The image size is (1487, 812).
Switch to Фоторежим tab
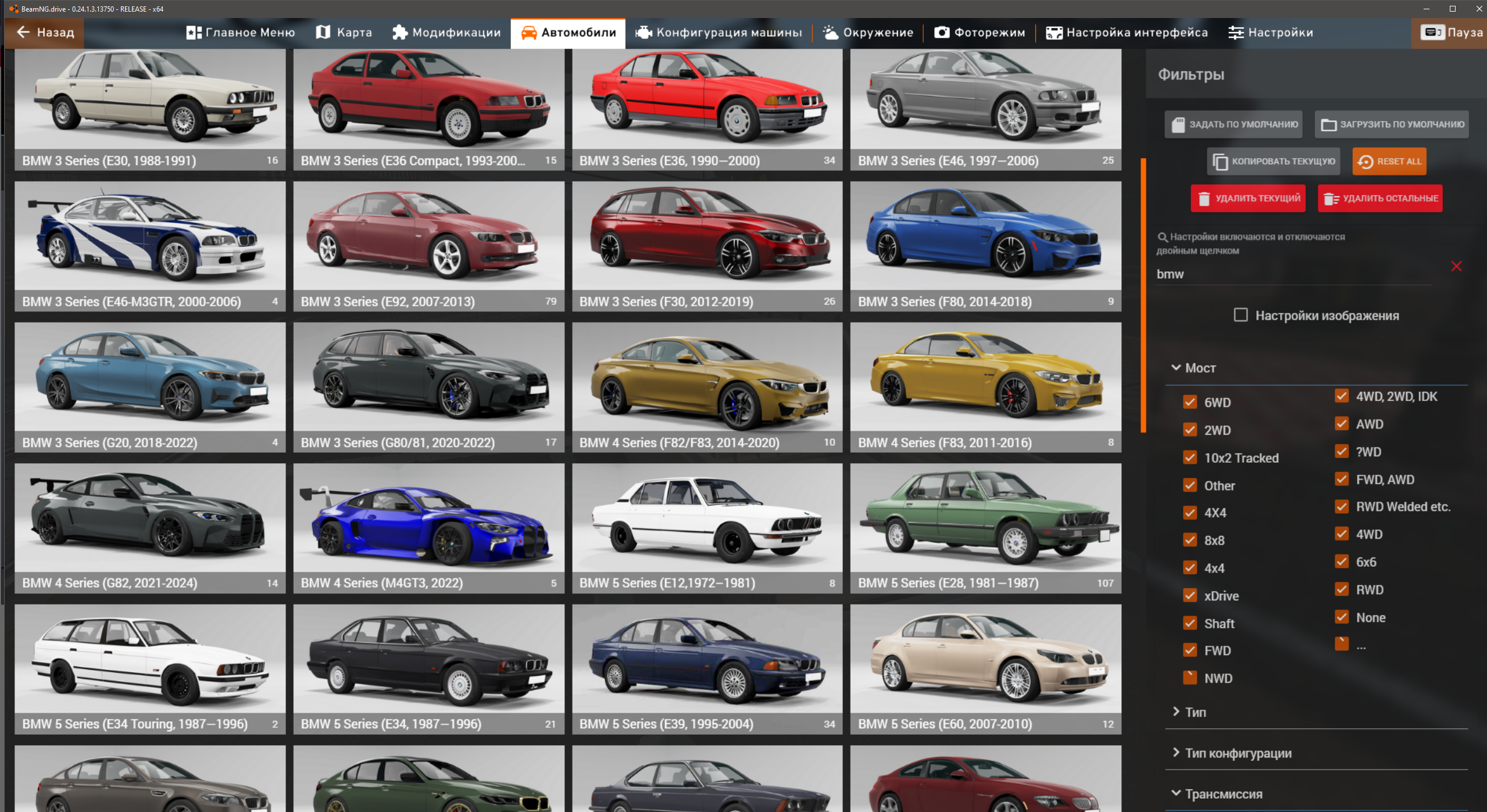click(x=980, y=33)
